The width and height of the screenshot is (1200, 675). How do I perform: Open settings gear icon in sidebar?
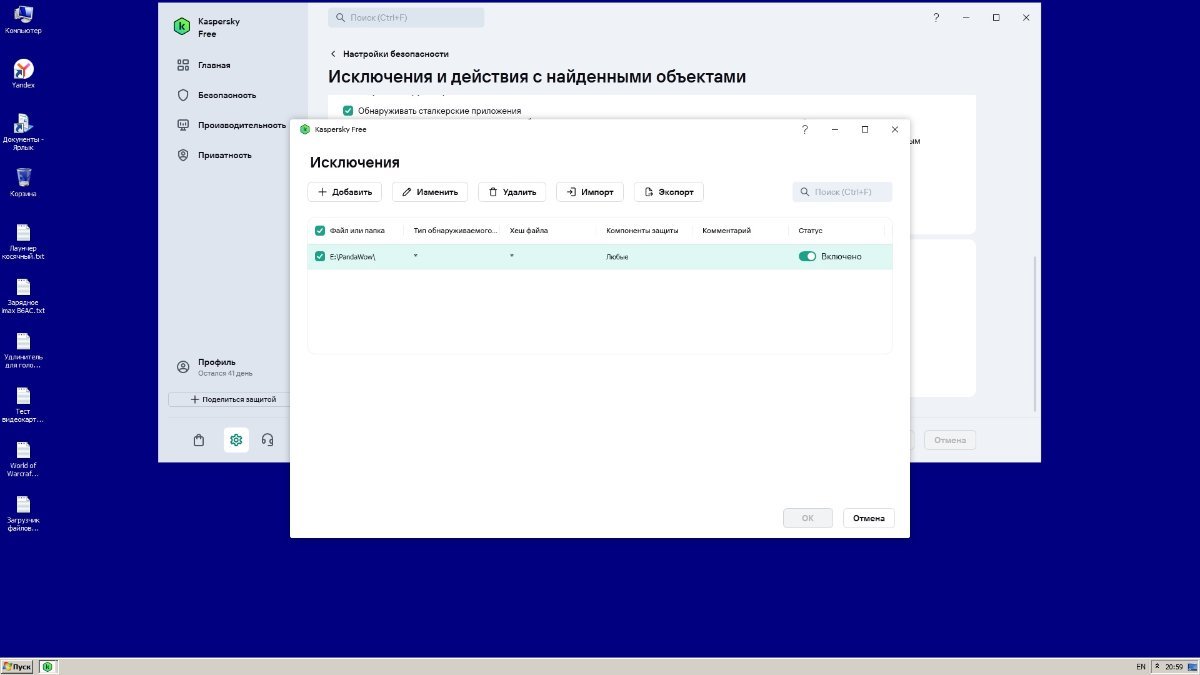pos(237,440)
